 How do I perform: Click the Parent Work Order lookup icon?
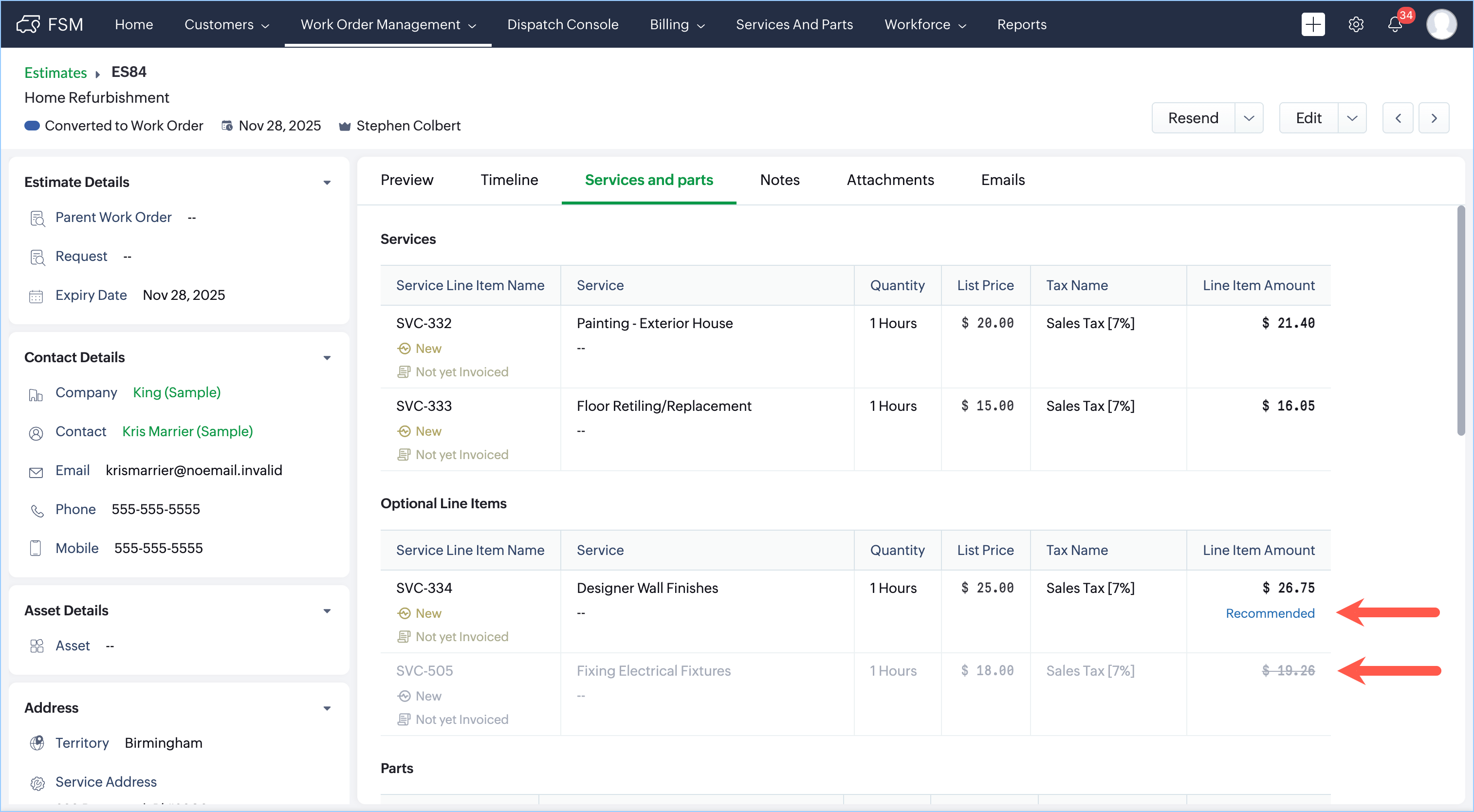click(x=37, y=218)
